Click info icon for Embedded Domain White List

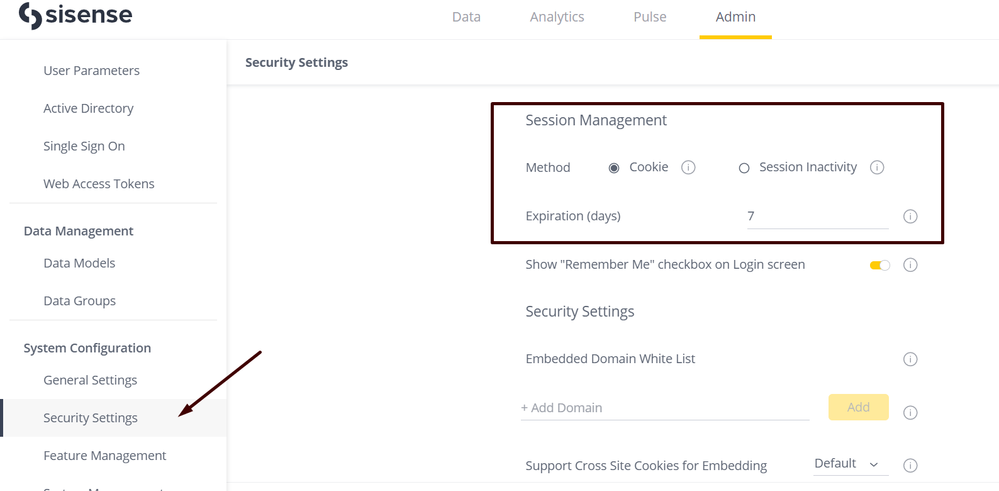(910, 359)
